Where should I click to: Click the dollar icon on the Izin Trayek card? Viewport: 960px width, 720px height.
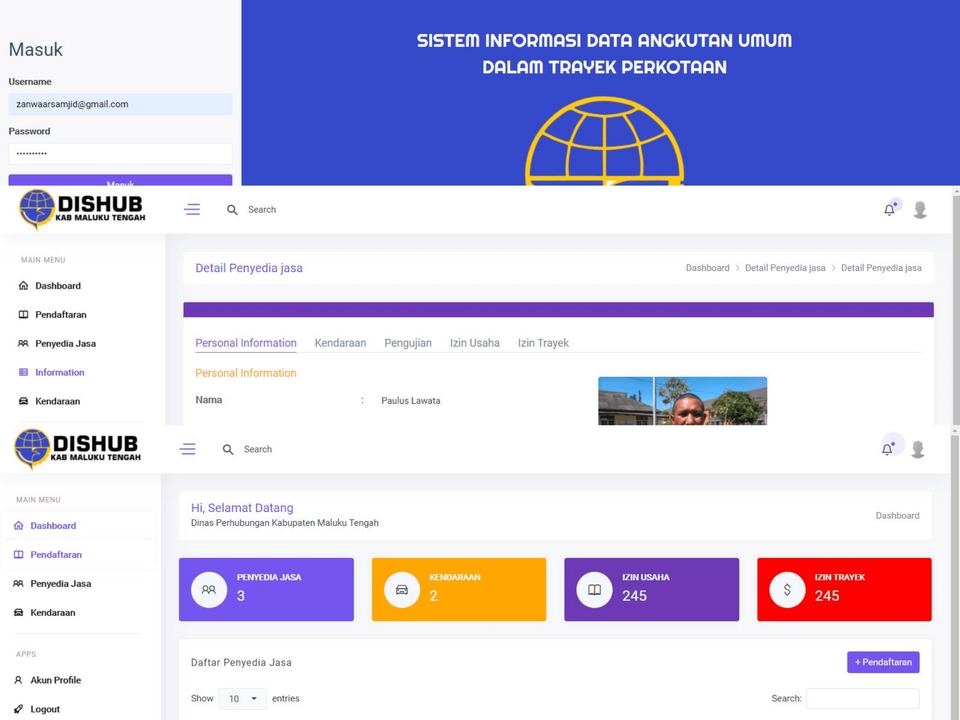(x=787, y=590)
